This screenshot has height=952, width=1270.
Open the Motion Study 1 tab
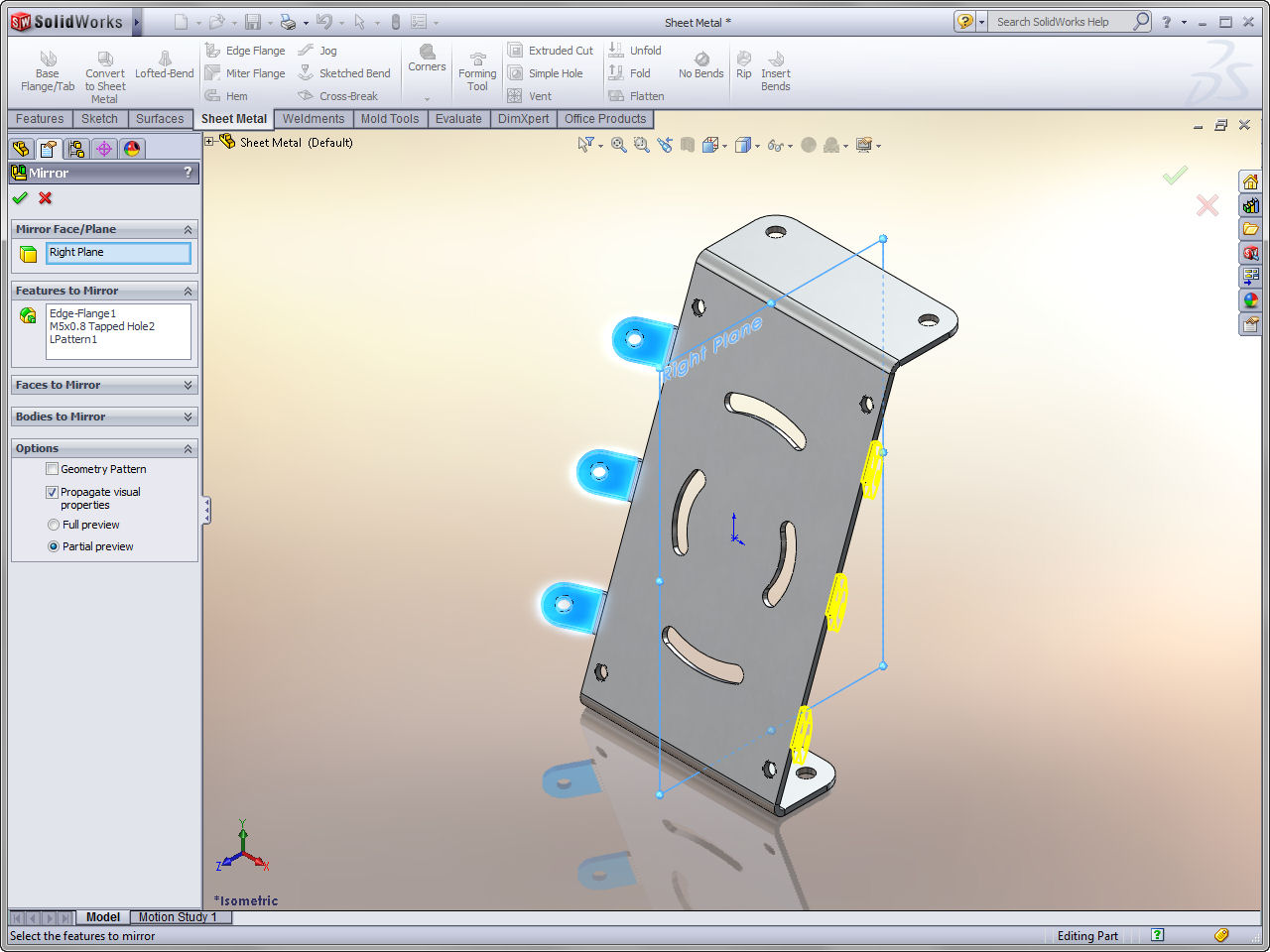pos(178,917)
